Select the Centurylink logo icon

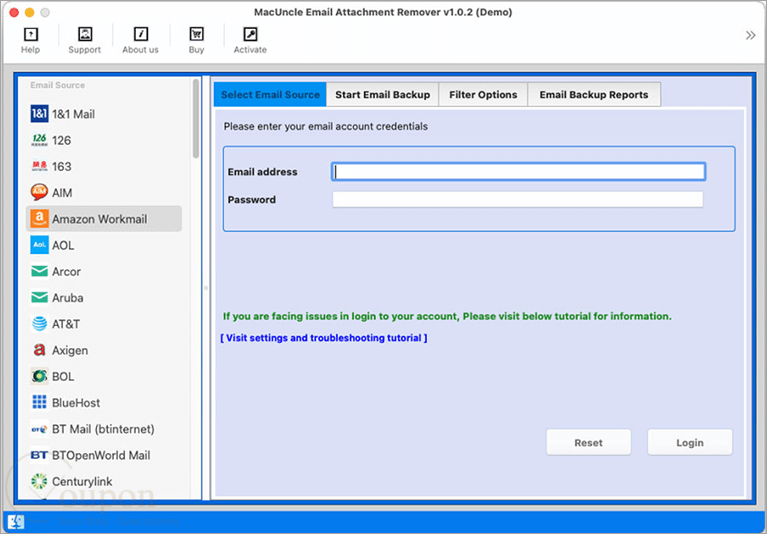[x=39, y=481]
